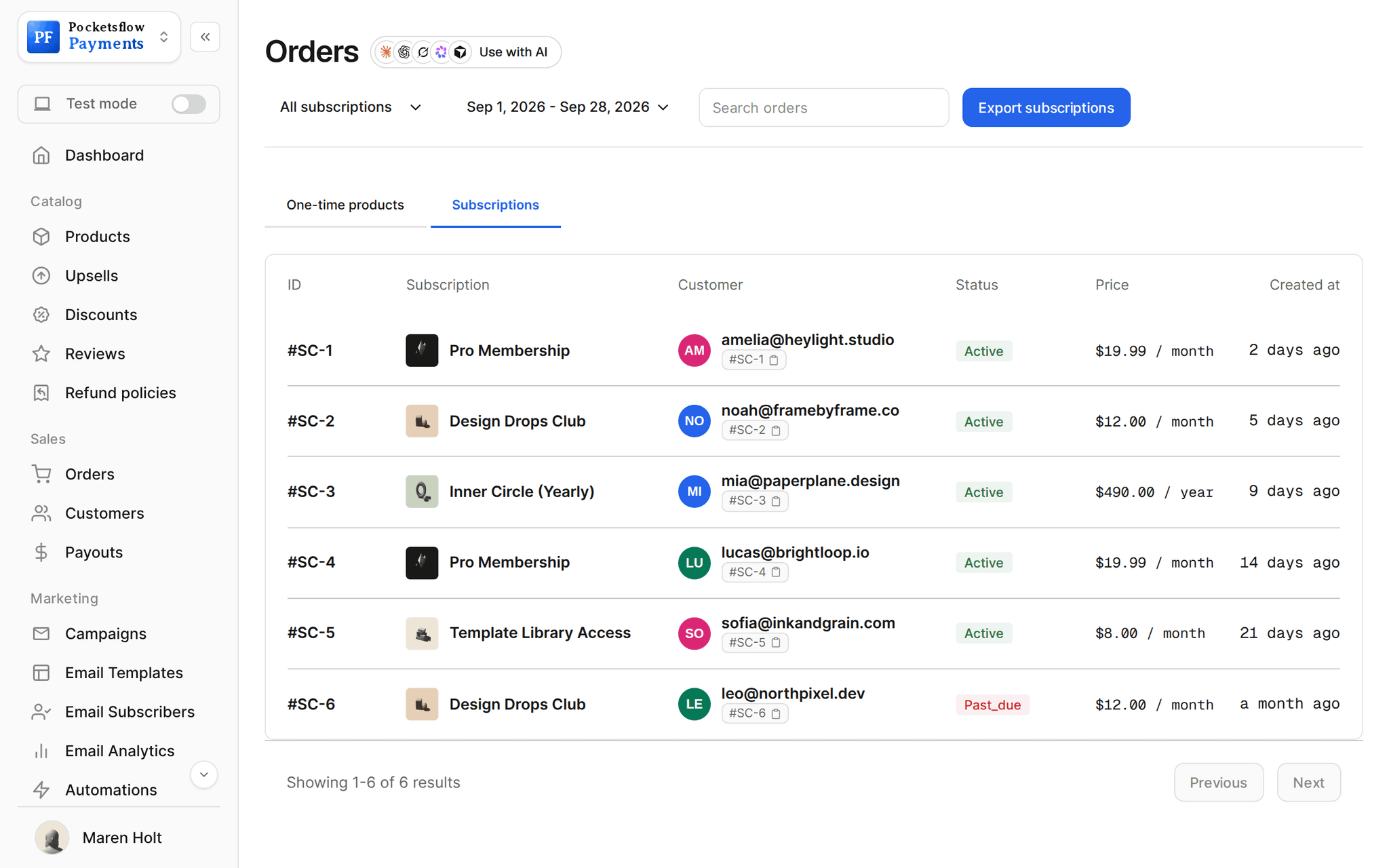This screenshot has width=1389, height=868.
Task: Click the noah@framebyframe.co email
Action: pyautogui.click(x=810, y=410)
